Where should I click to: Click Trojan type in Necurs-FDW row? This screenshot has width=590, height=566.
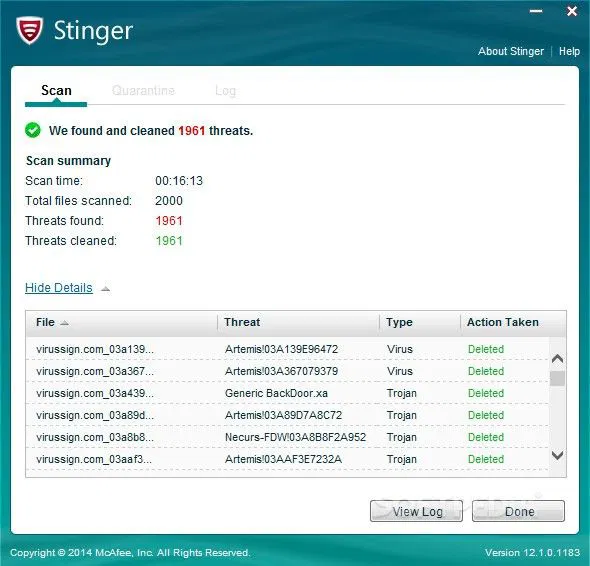tap(401, 437)
